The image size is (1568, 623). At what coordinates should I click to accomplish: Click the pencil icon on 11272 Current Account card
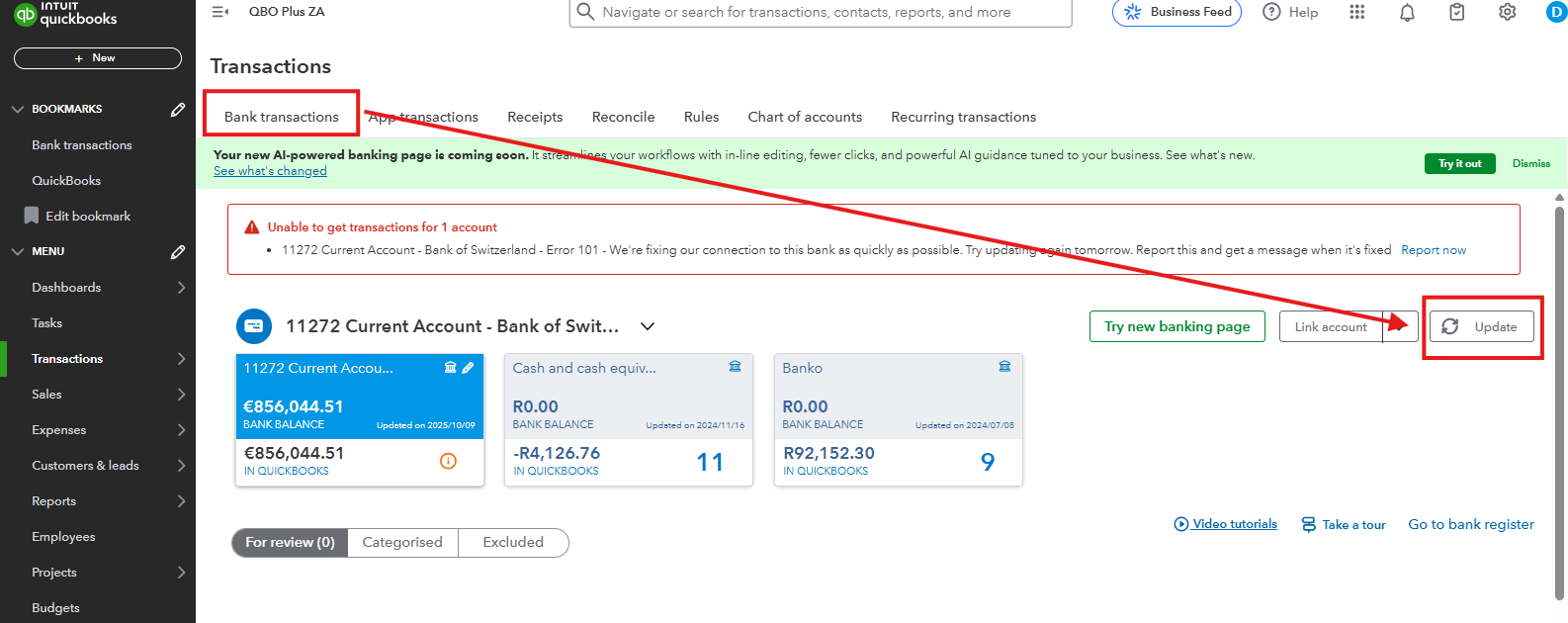click(468, 367)
